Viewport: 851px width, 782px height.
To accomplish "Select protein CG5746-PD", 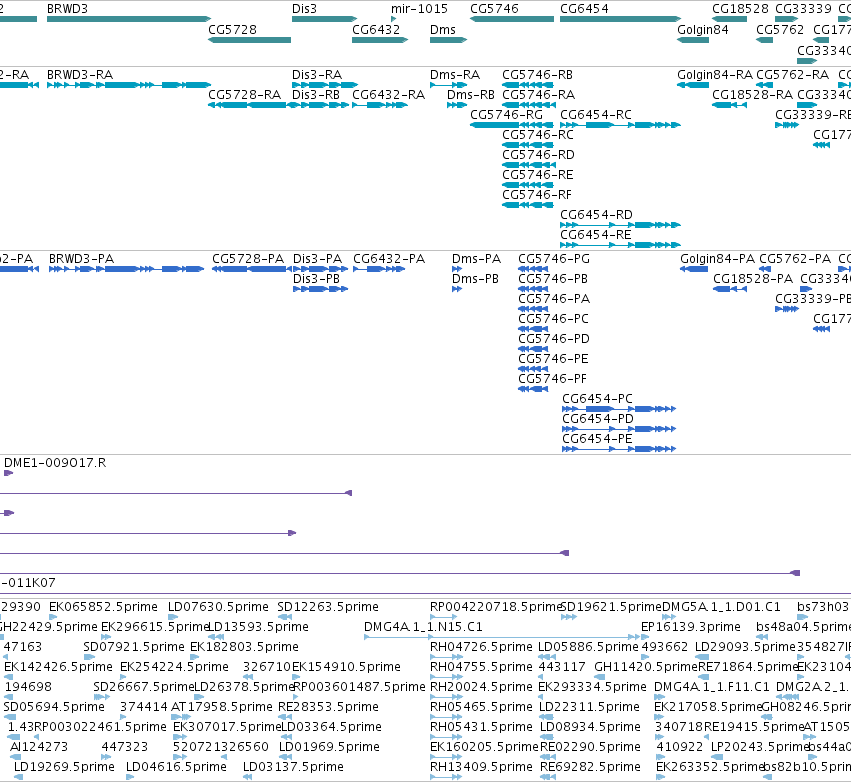I will click(x=533, y=349).
